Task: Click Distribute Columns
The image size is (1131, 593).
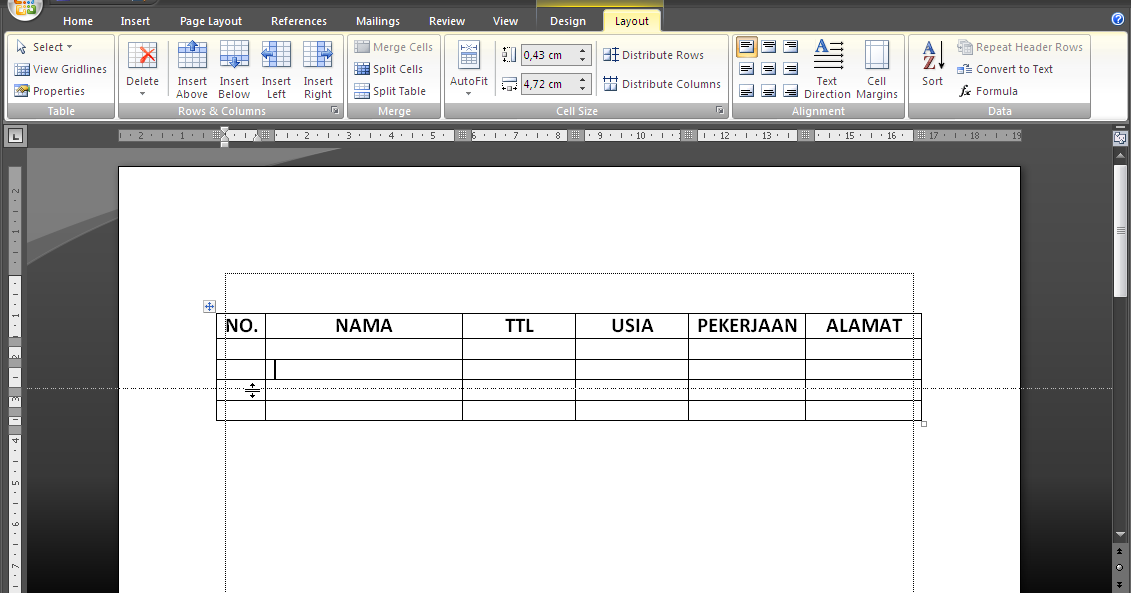Action: click(662, 84)
